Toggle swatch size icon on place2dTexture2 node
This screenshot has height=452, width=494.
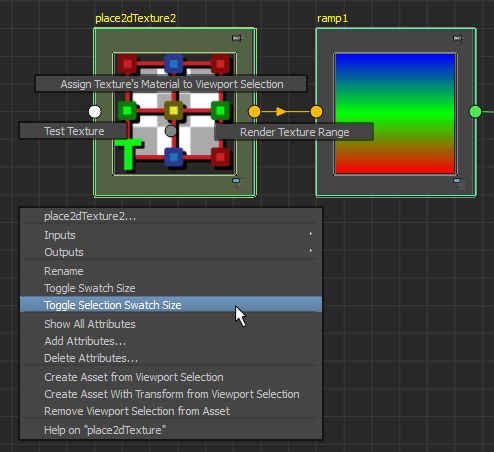tap(238, 184)
